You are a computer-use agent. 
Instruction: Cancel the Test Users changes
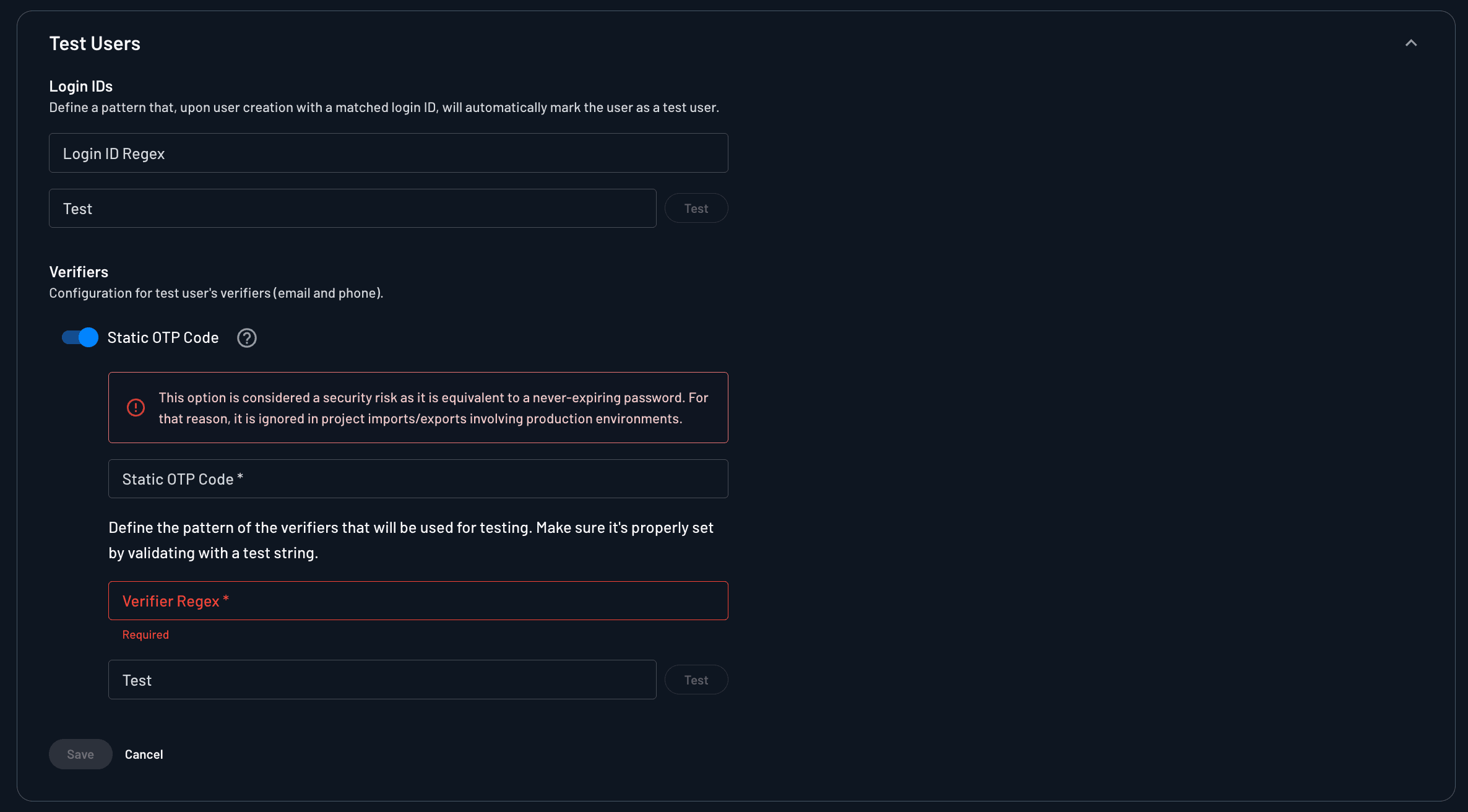[144, 754]
